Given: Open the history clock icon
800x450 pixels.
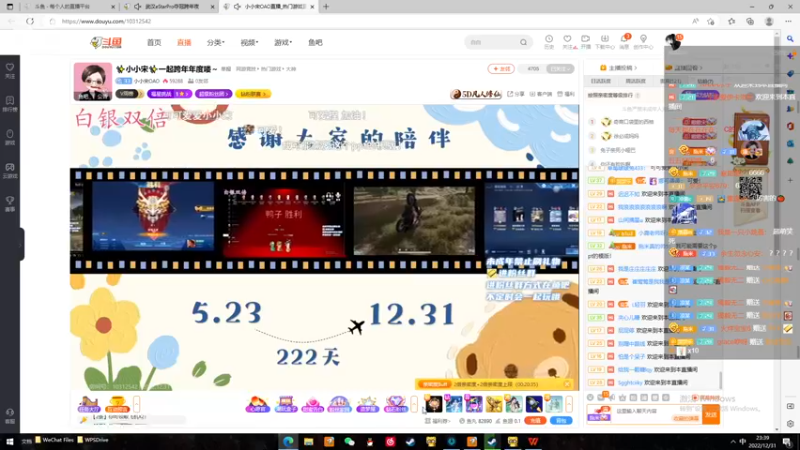Looking at the screenshot, I should click(x=549, y=41).
